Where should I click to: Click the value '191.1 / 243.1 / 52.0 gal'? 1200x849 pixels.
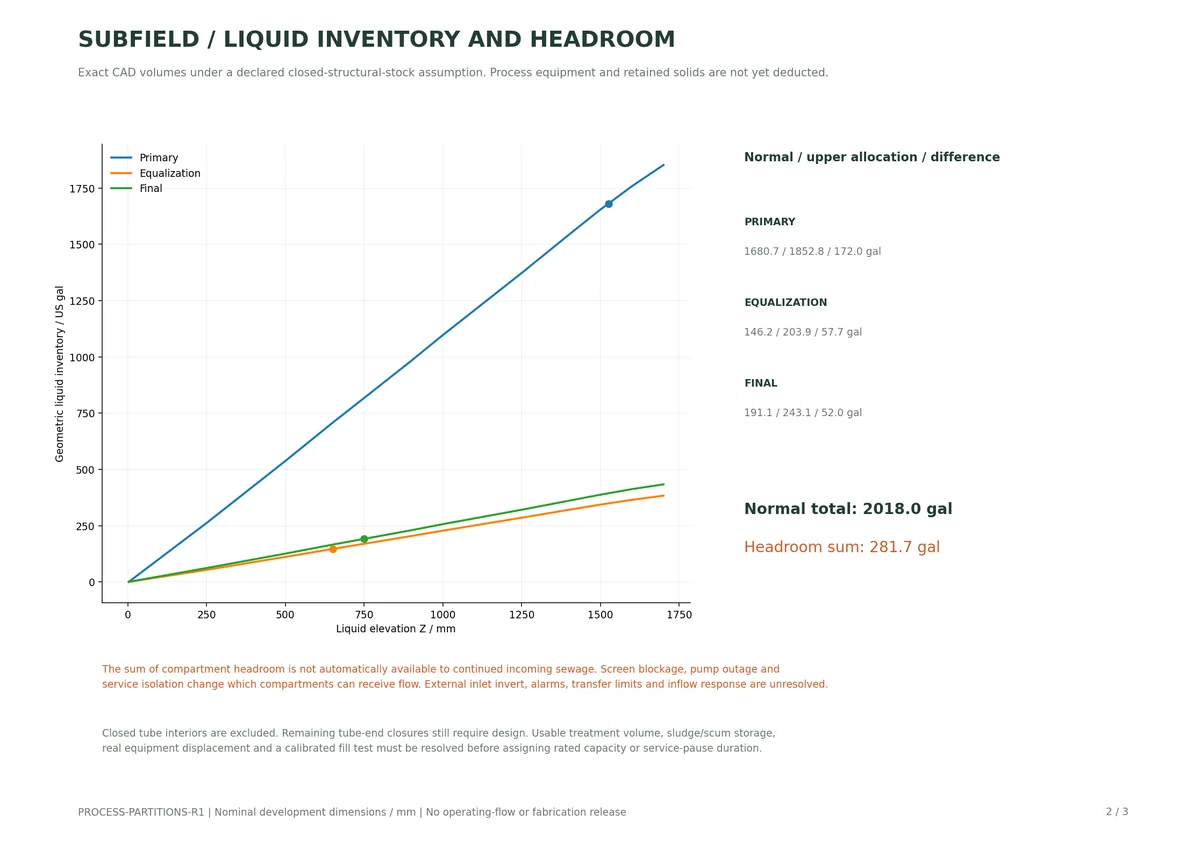(803, 413)
